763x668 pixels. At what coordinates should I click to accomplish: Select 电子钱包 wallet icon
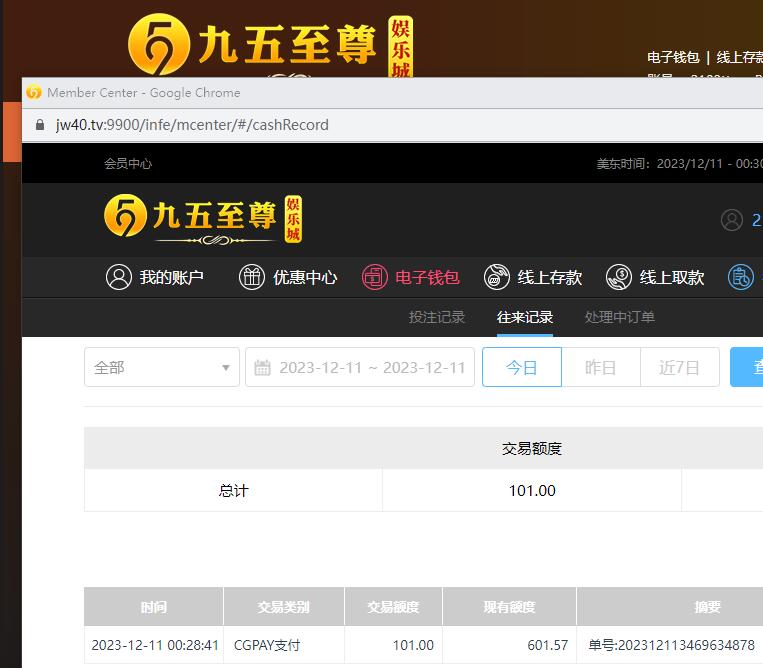tap(375, 277)
